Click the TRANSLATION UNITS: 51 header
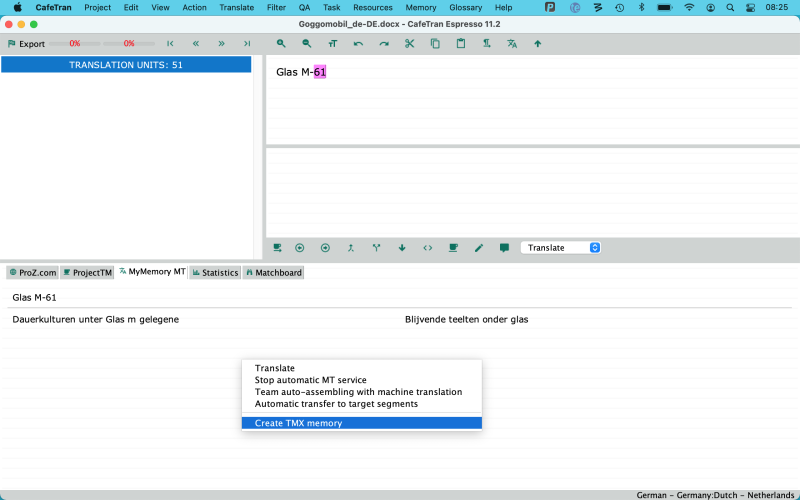Image resolution: width=800 pixels, height=500 pixels. pyautogui.click(x=126, y=65)
